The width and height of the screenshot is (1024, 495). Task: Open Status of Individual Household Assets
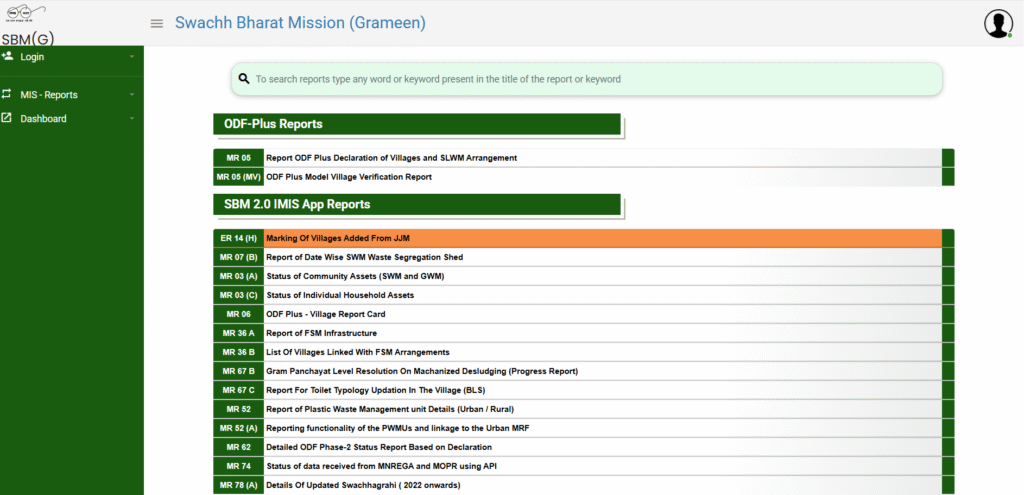[x=340, y=295]
